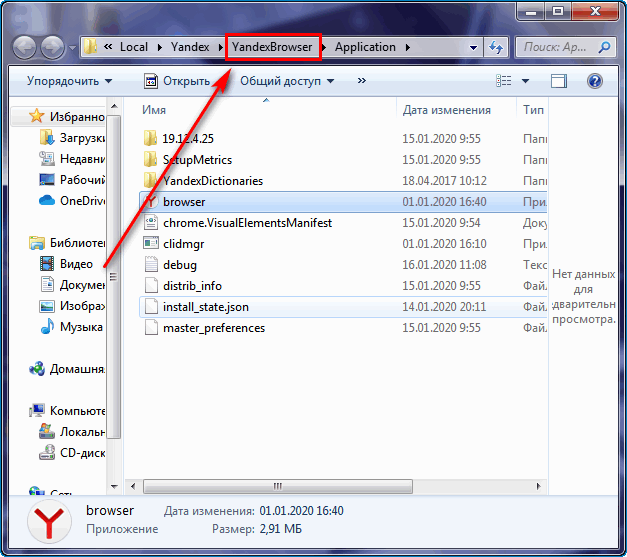Open Изображения library
Screen dimensions: 627x557
pyautogui.click(x=72, y=306)
